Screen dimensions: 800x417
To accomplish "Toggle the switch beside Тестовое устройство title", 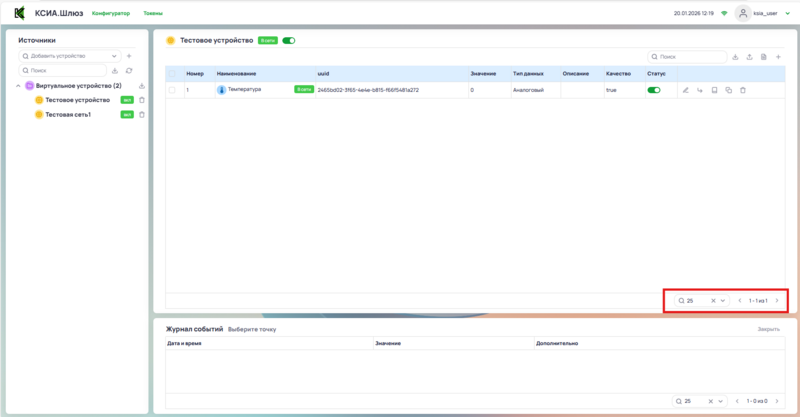I will (289, 41).
